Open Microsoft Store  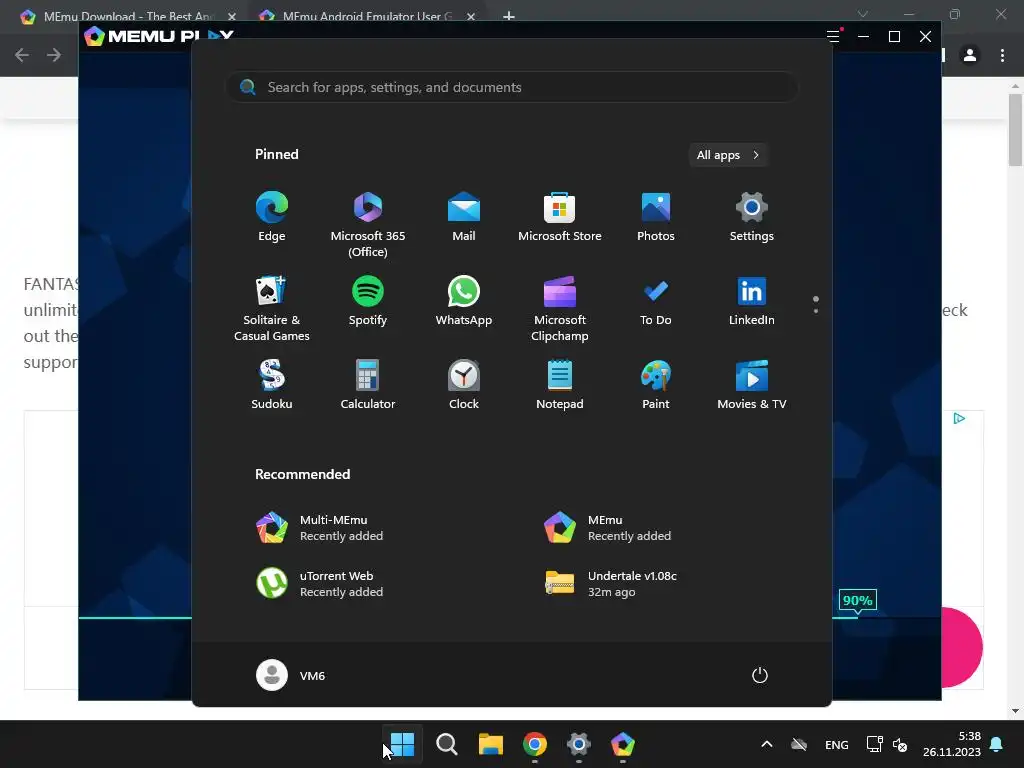560,217
